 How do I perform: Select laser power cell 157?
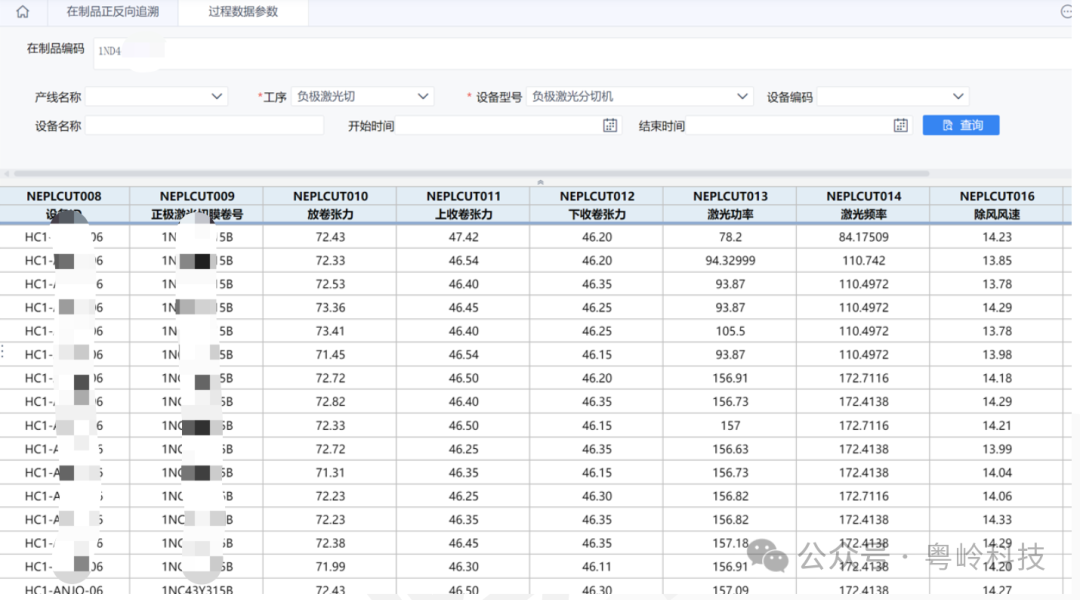[730, 425]
